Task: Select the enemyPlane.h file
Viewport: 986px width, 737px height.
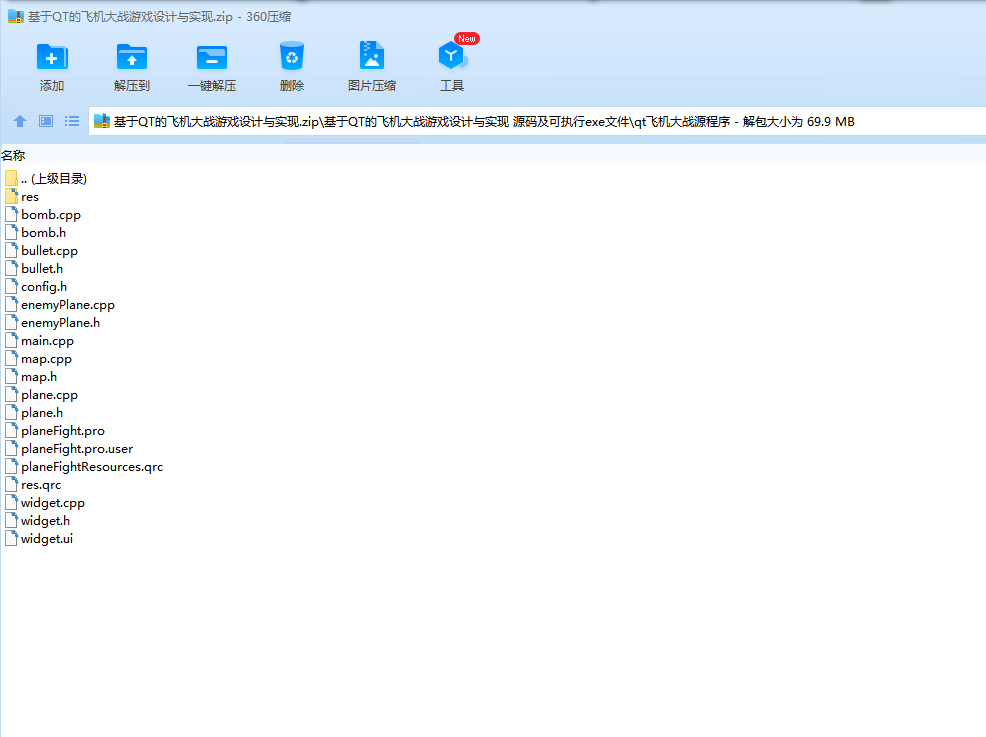Action: click(60, 323)
